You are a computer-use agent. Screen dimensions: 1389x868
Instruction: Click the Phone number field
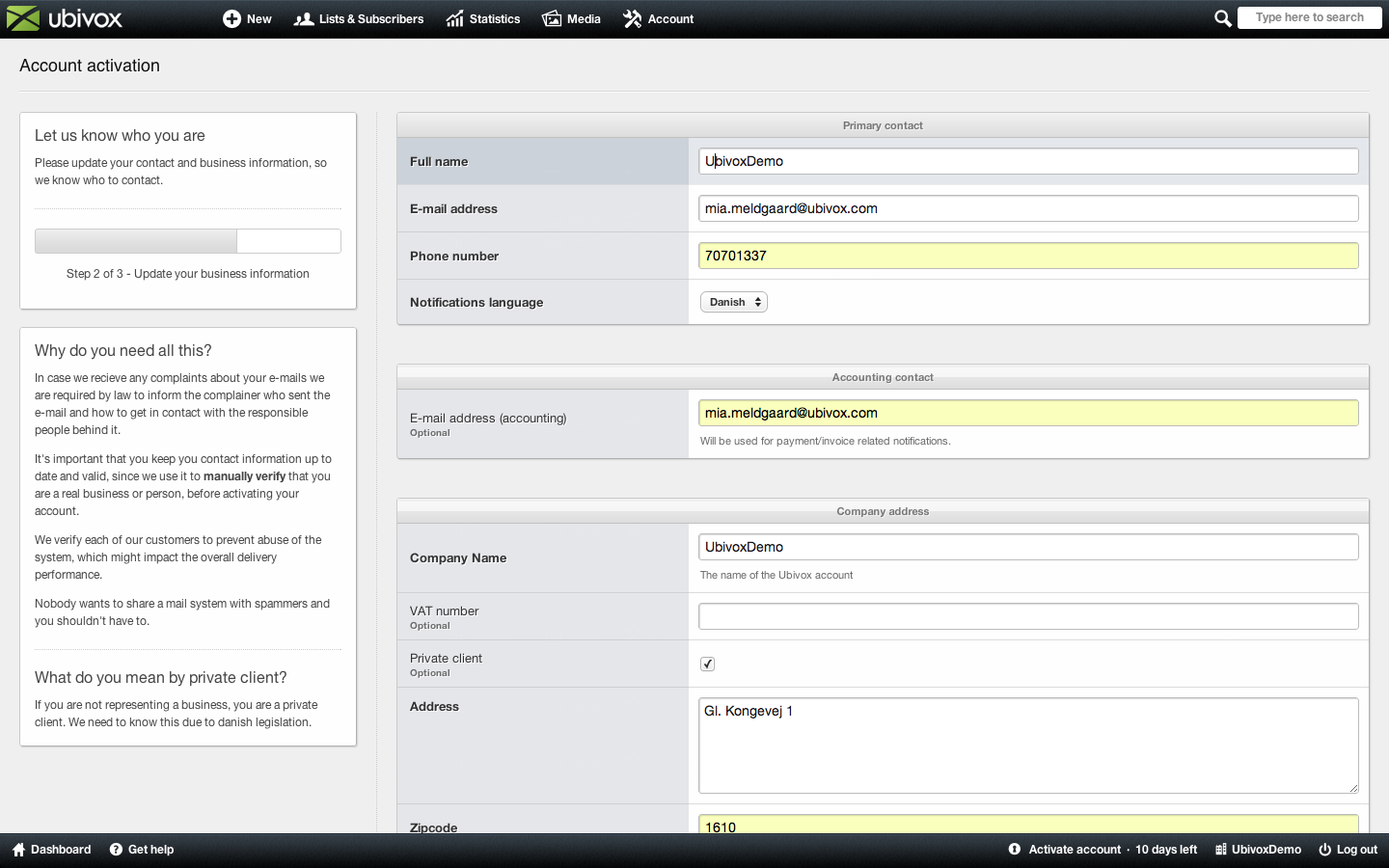[x=1028, y=256]
